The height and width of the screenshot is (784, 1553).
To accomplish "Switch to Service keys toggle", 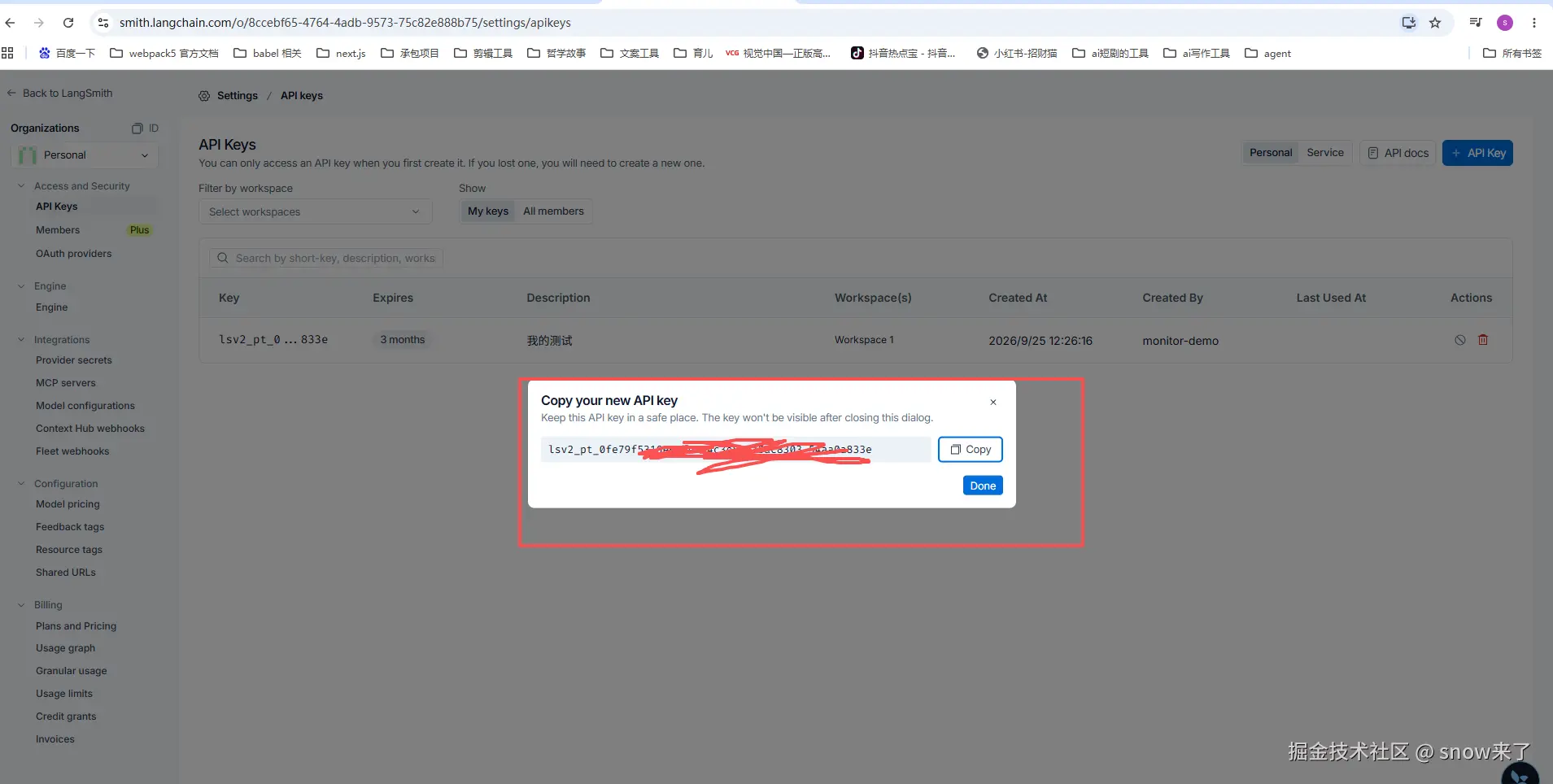I will [x=1325, y=153].
